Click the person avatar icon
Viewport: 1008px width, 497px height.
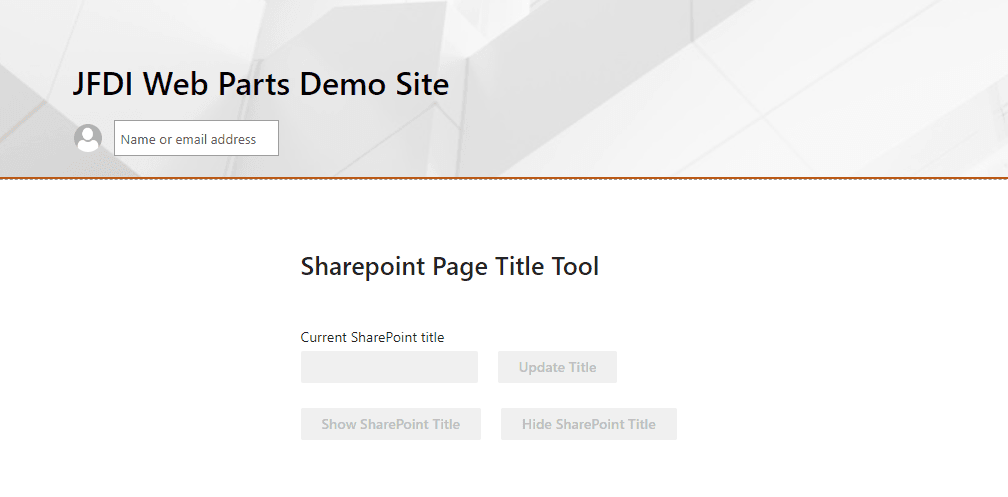(x=88, y=138)
